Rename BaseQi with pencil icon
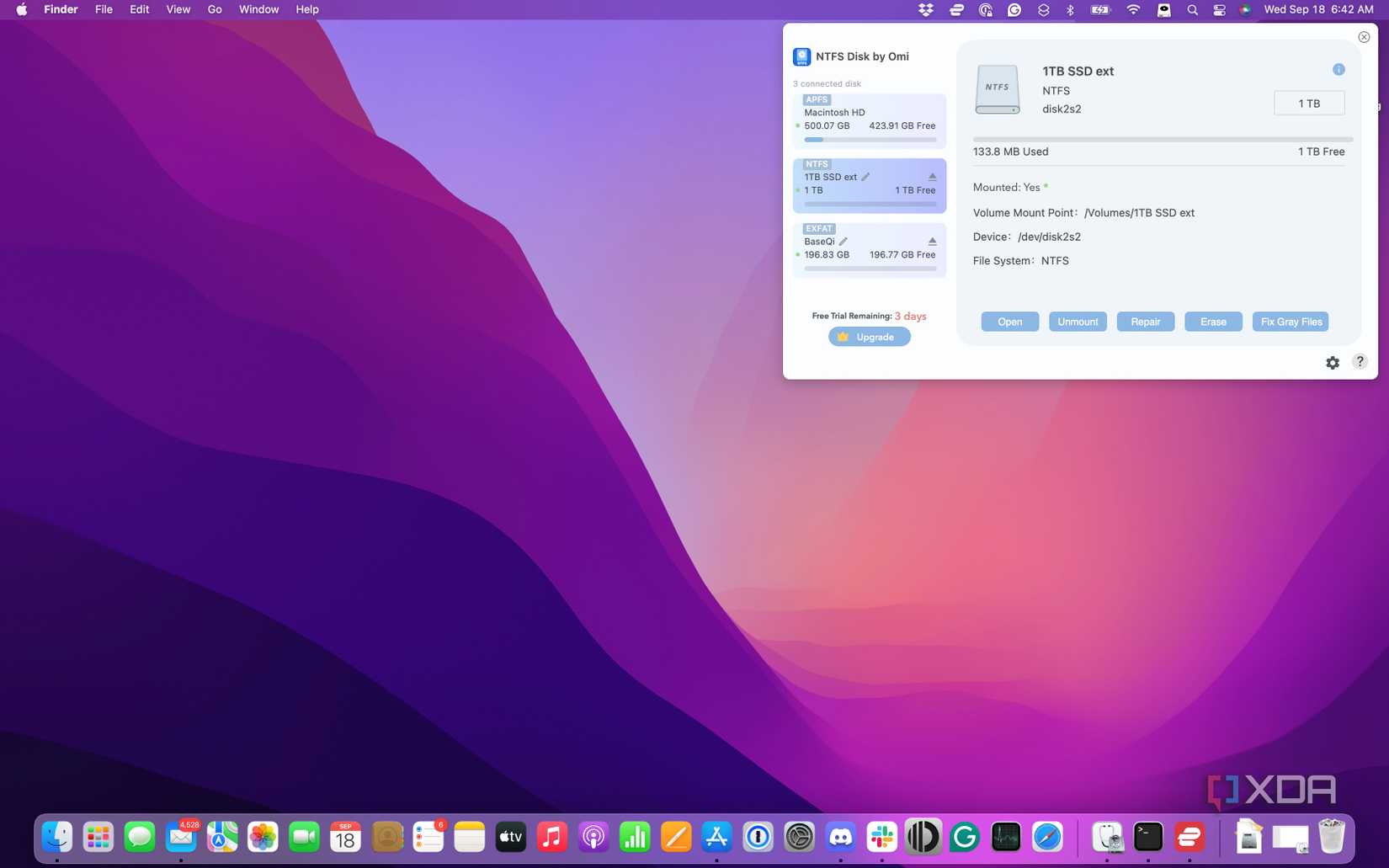The height and width of the screenshot is (868, 1389). point(844,242)
